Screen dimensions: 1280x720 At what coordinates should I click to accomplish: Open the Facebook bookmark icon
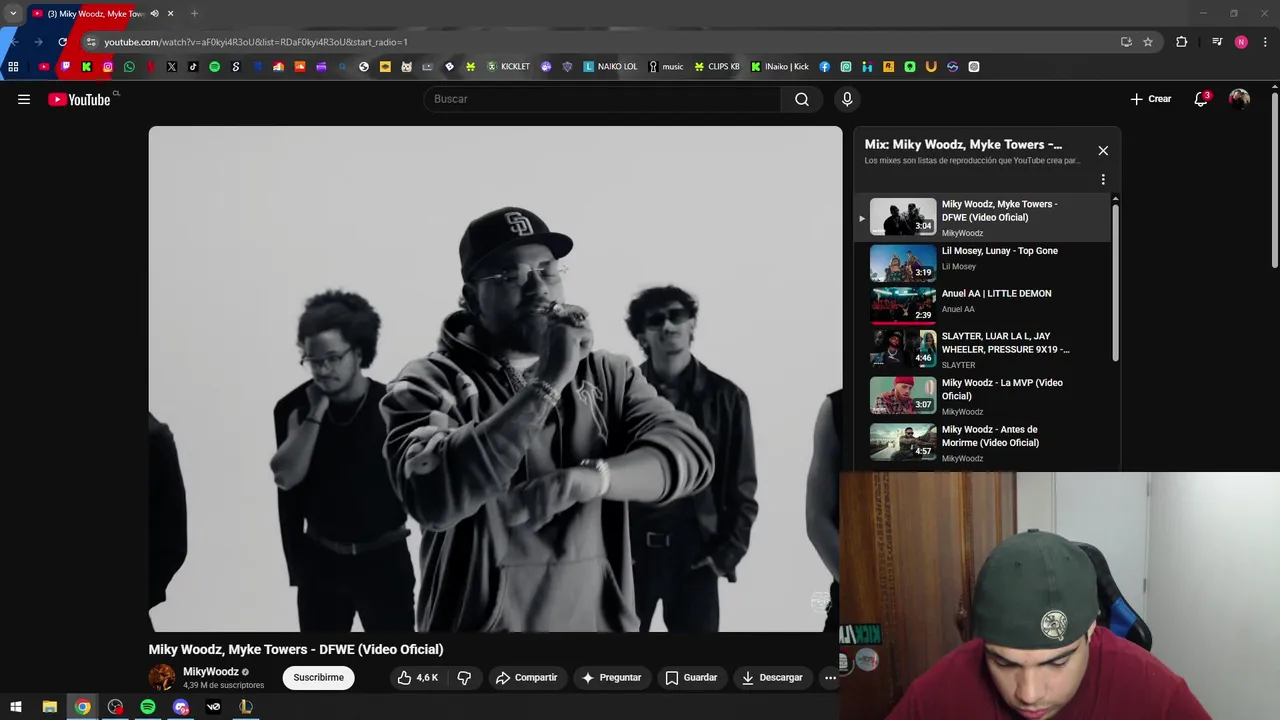(824, 67)
